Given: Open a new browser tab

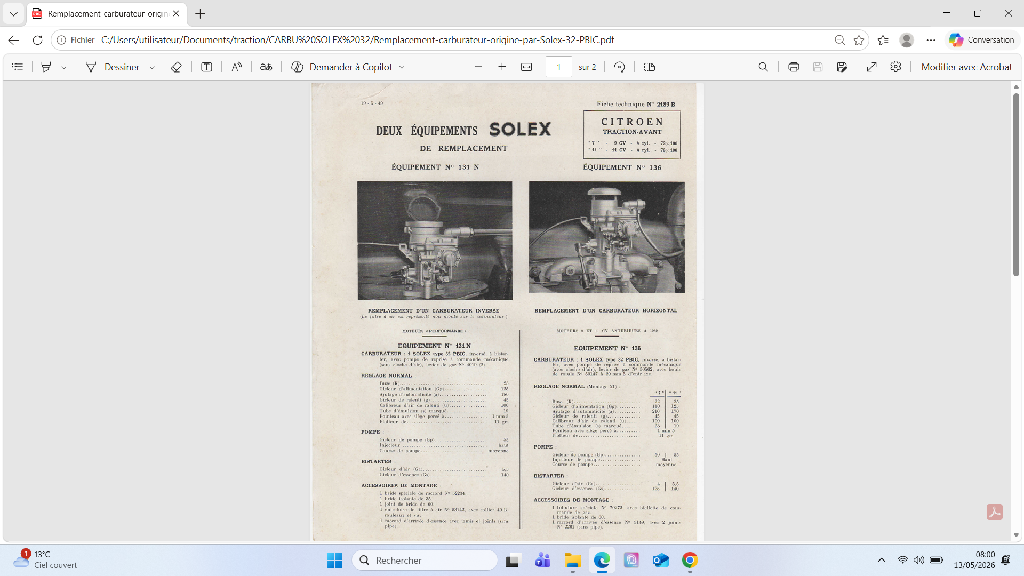Looking at the screenshot, I should (x=200, y=14).
